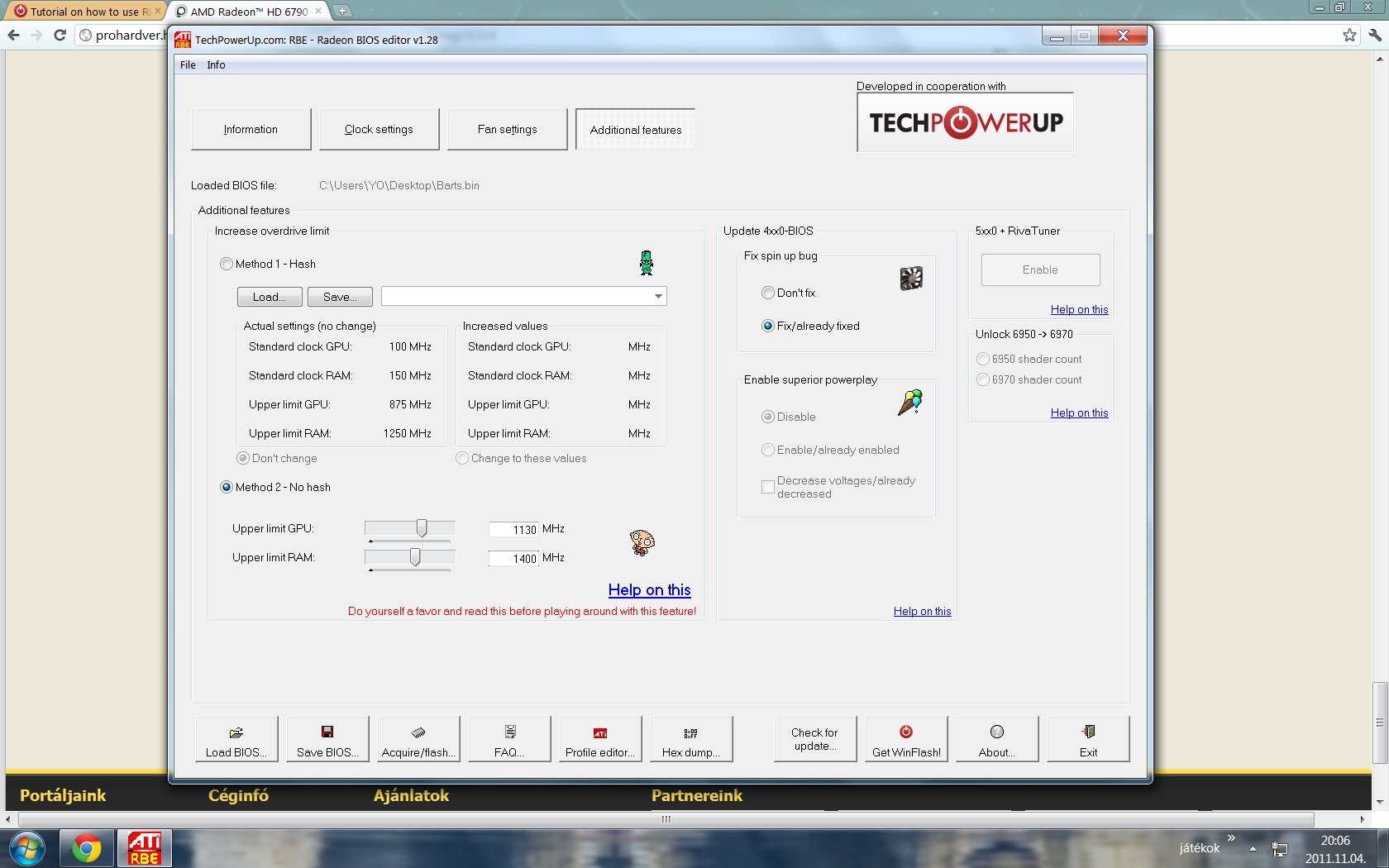The image size is (1389, 868).
Task: Switch to the Fan settings tab
Action: pos(507,129)
